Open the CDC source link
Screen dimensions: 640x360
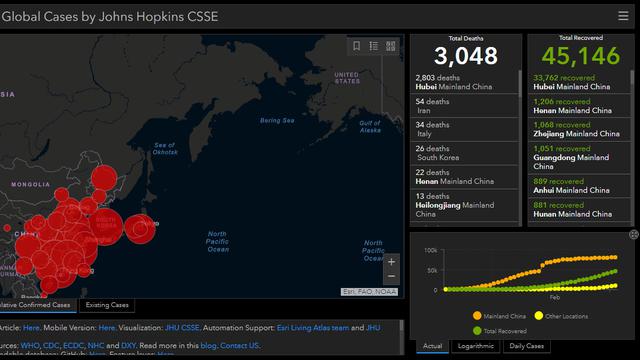[x=51, y=345]
